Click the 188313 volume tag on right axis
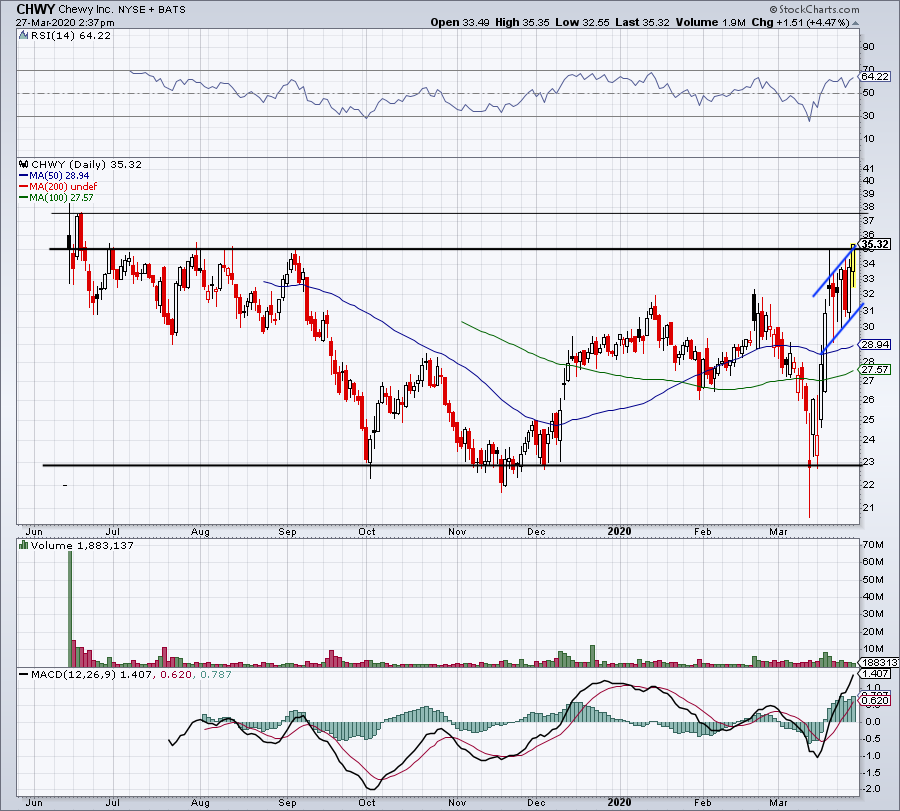Viewport: 900px width, 811px height. click(879, 662)
